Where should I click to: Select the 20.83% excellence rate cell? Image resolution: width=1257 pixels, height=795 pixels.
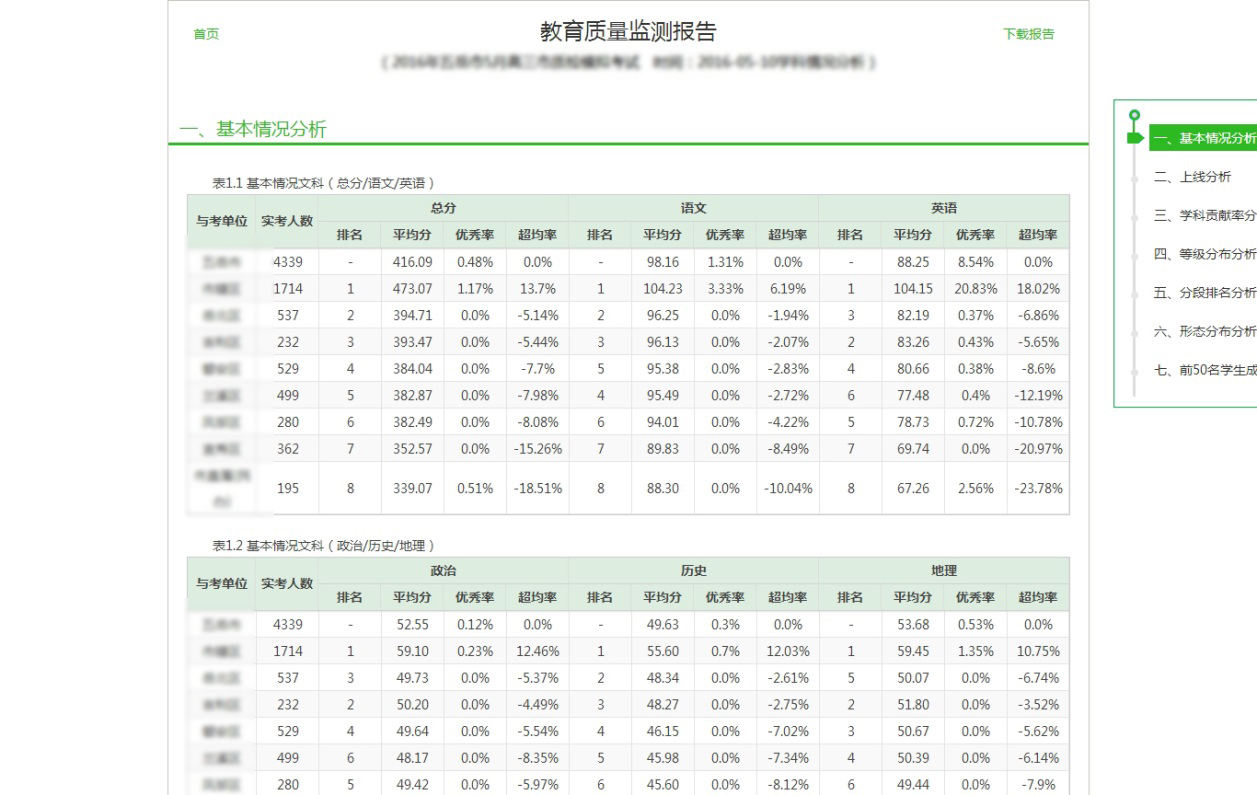975,289
